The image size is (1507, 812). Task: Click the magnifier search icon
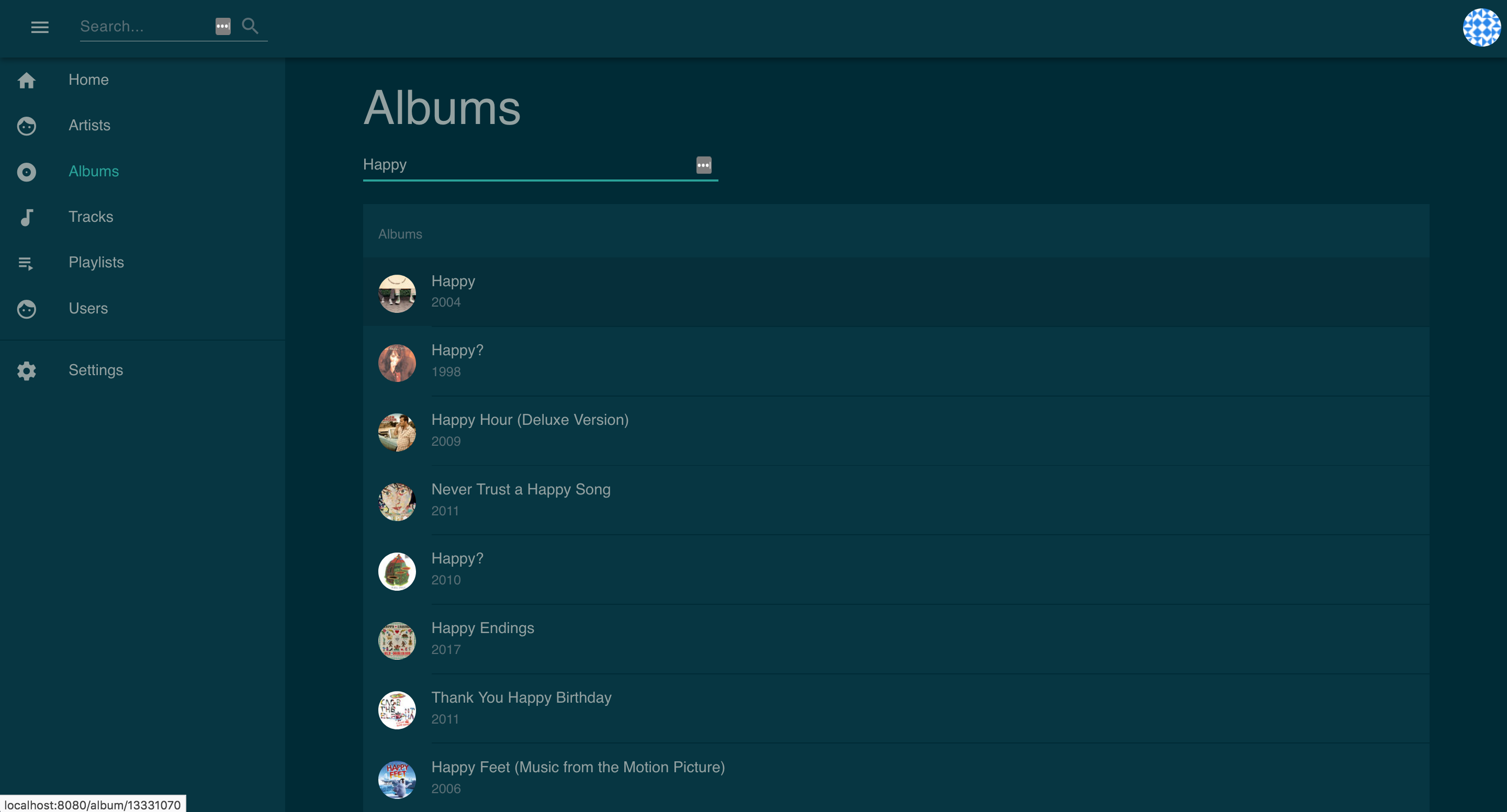point(250,26)
